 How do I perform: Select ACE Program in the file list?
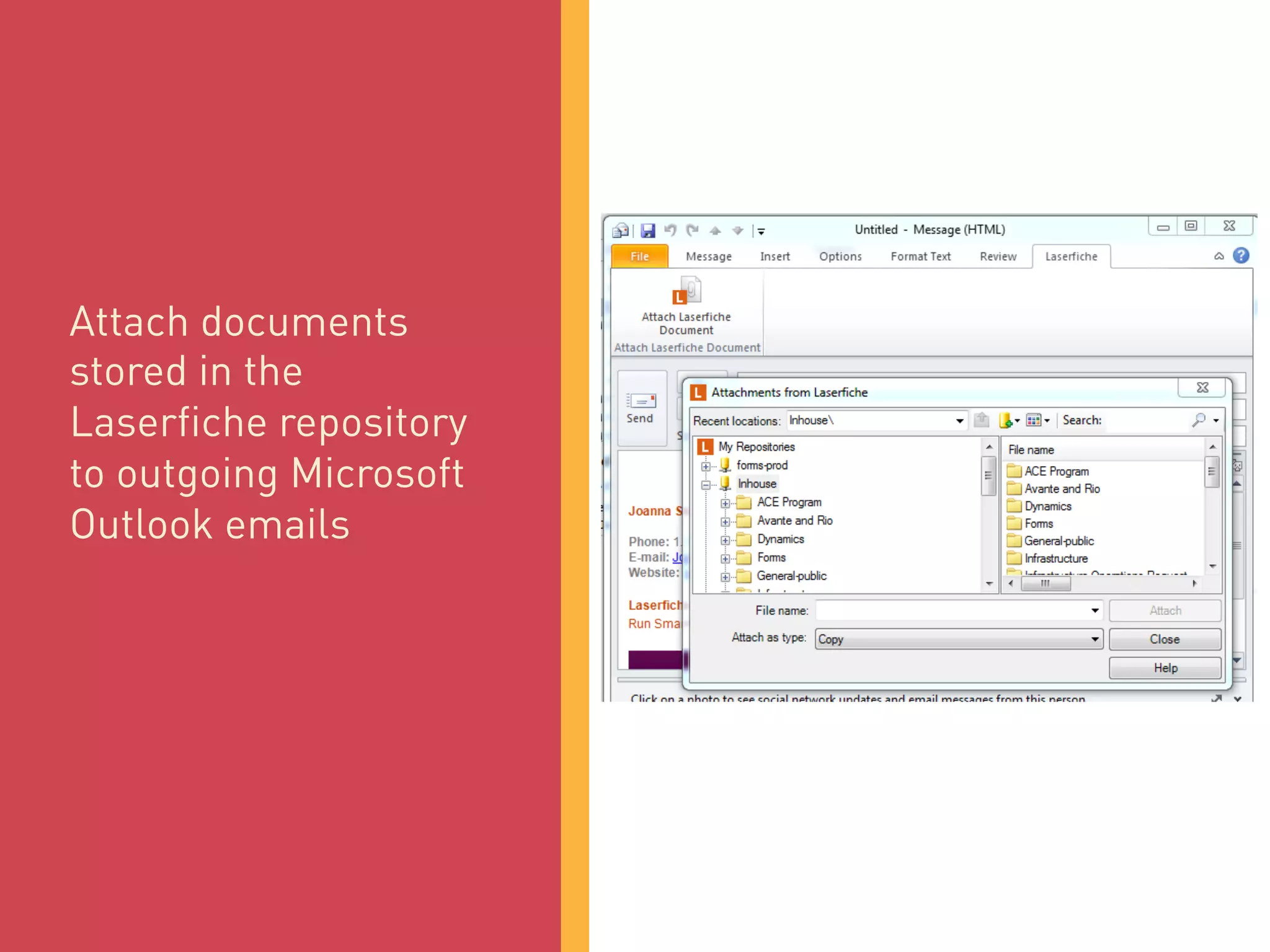point(1056,471)
